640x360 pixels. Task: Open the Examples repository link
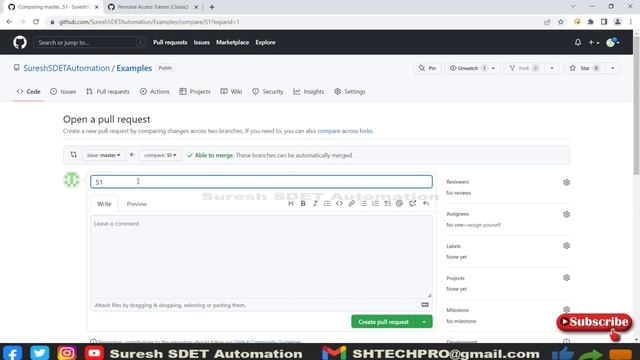[134, 68]
